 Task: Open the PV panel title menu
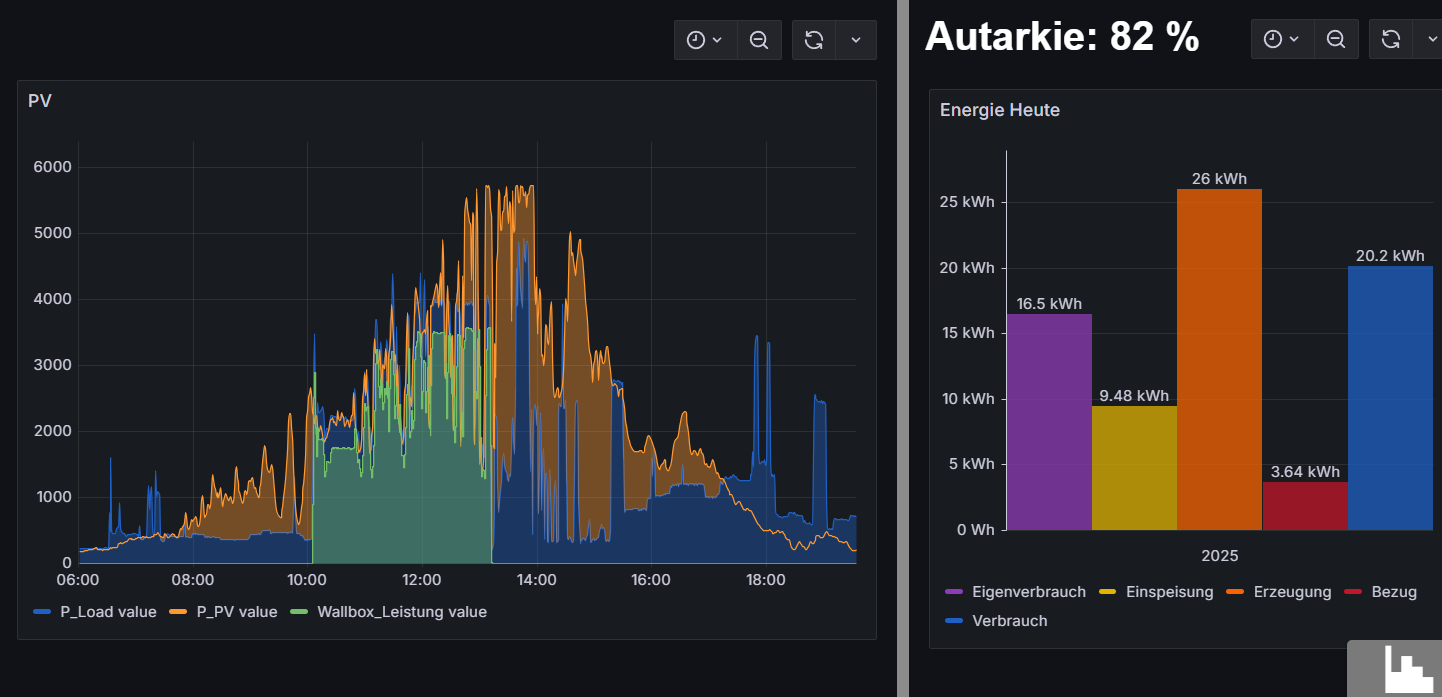[40, 101]
